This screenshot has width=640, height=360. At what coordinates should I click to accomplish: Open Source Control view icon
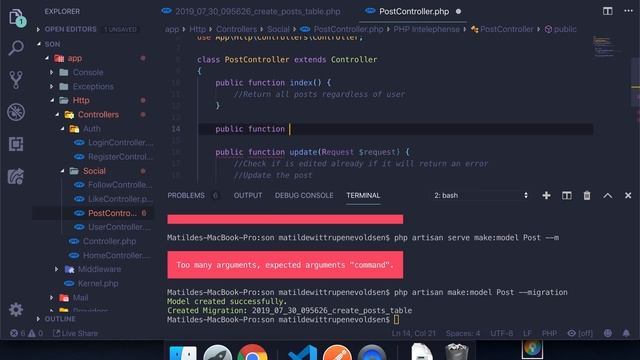16,80
